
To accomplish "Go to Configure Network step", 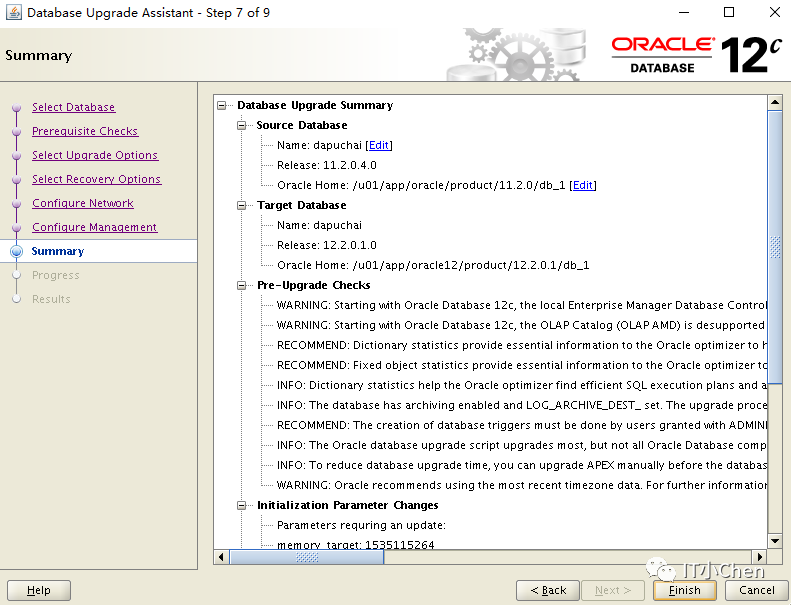I will [x=83, y=203].
